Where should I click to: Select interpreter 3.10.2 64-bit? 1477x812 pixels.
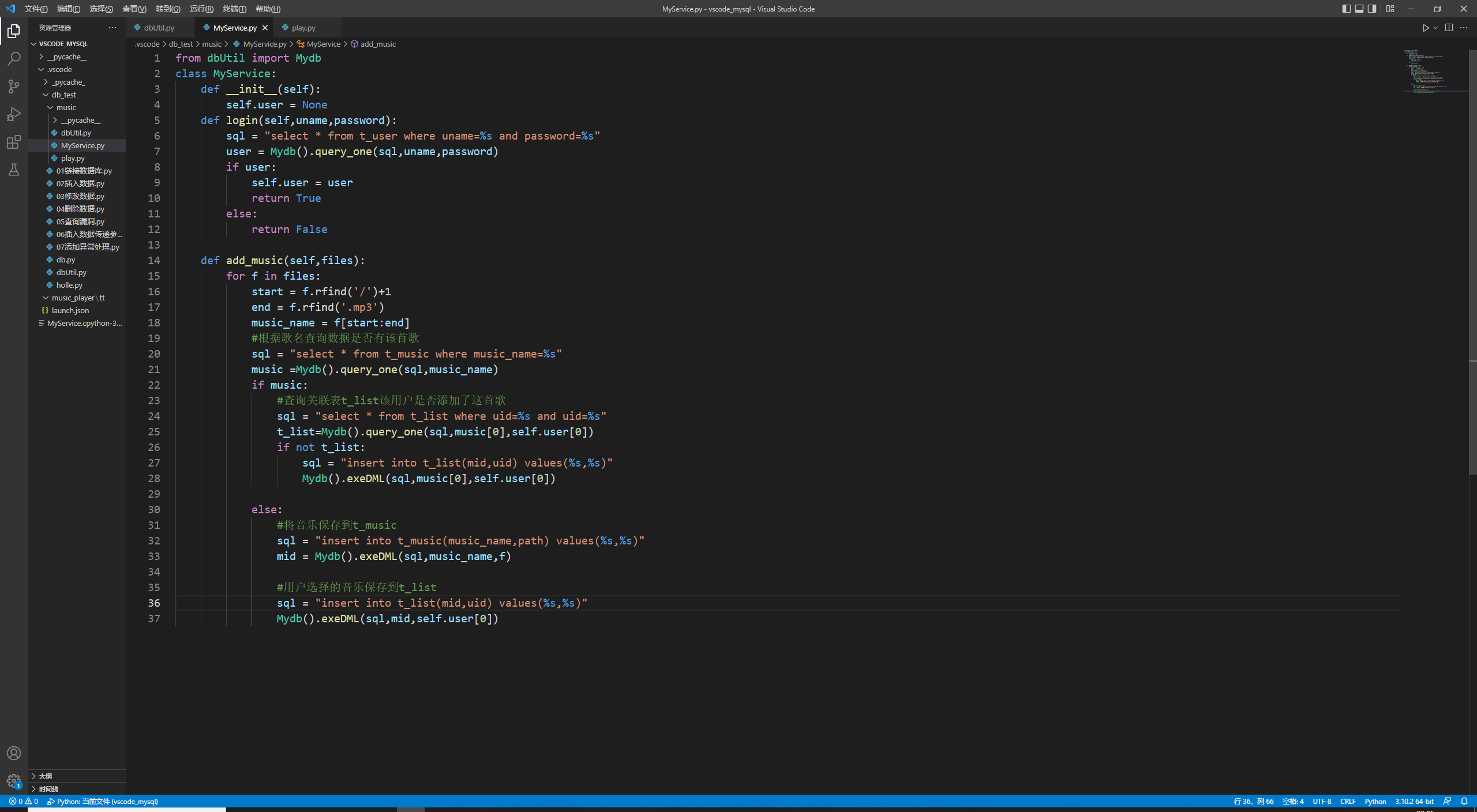point(1414,802)
